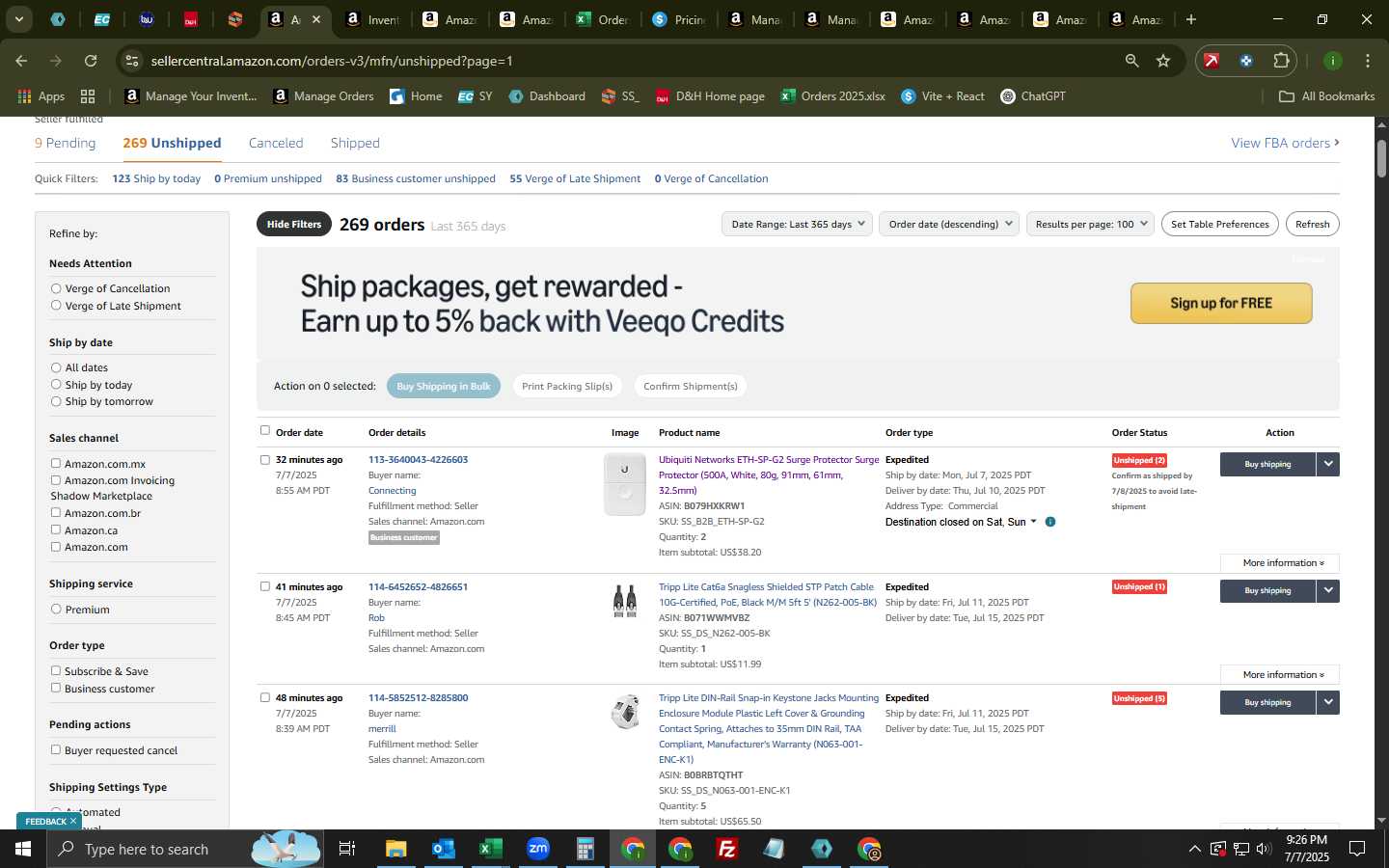The image size is (1389, 868).
Task: Open Dashboard bookmark
Action: [x=547, y=96]
